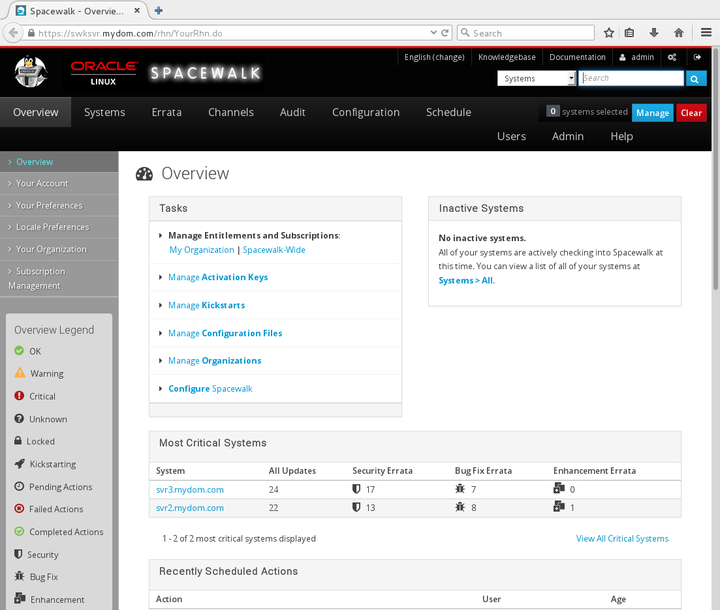Open Manage Configuration Files link
The width and height of the screenshot is (720, 610).
pos(225,333)
